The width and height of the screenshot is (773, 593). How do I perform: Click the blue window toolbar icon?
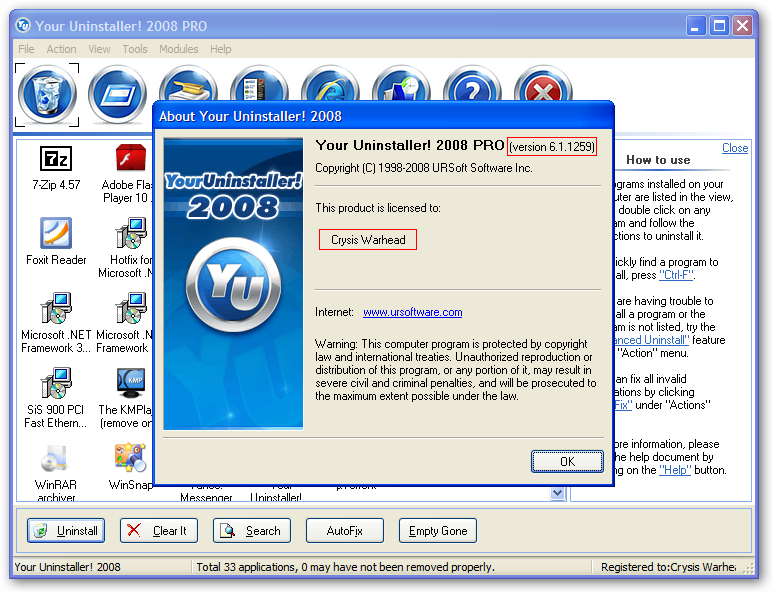(x=117, y=95)
